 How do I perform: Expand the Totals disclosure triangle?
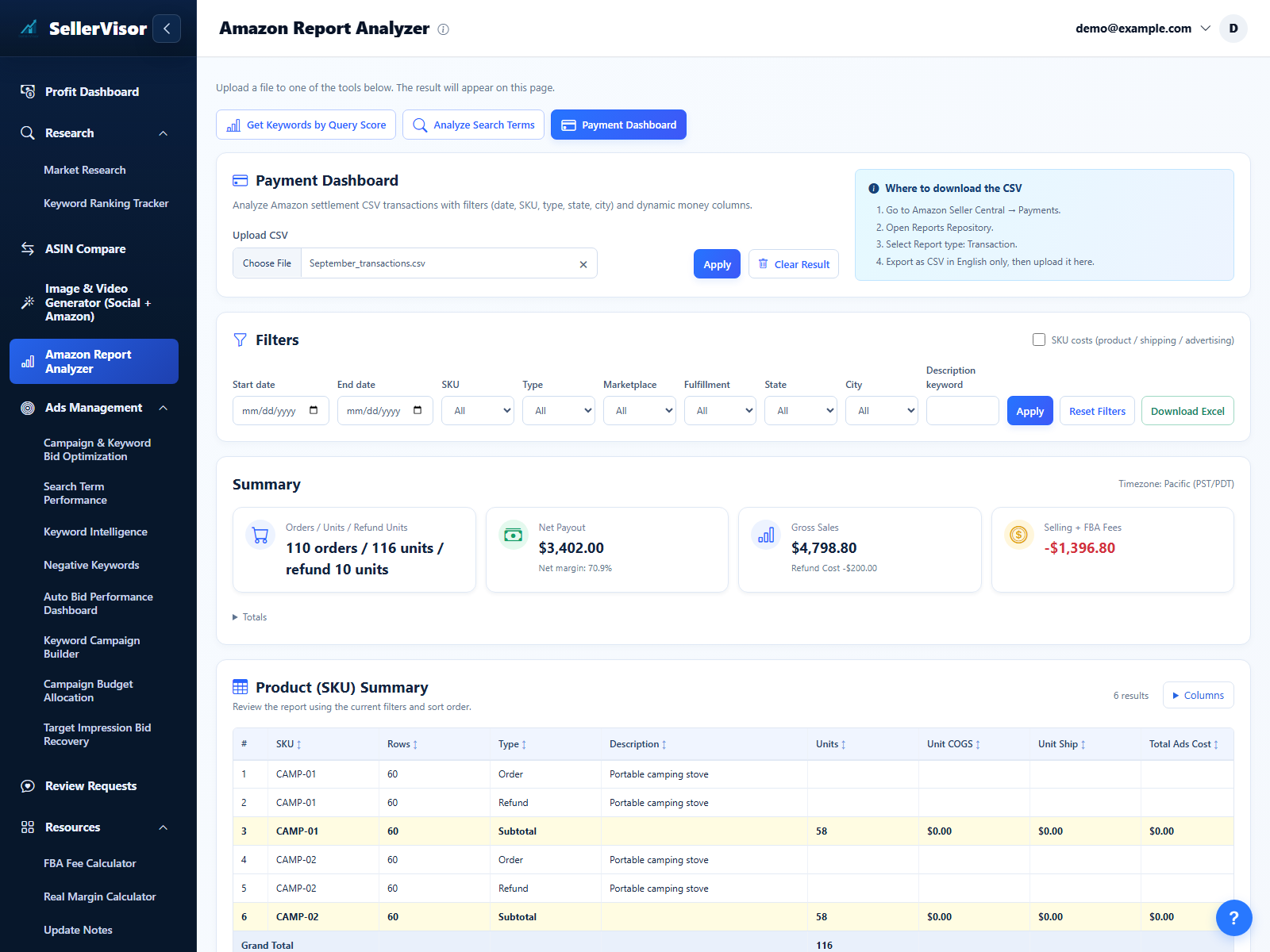pyautogui.click(x=235, y=617)
